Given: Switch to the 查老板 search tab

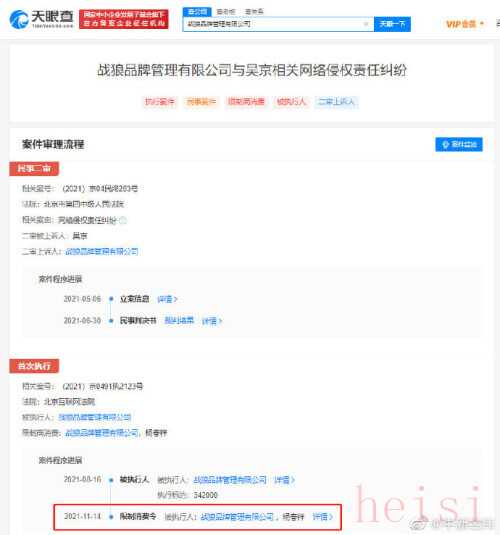Looking at the screenshot, I should [x=226, y=12].
